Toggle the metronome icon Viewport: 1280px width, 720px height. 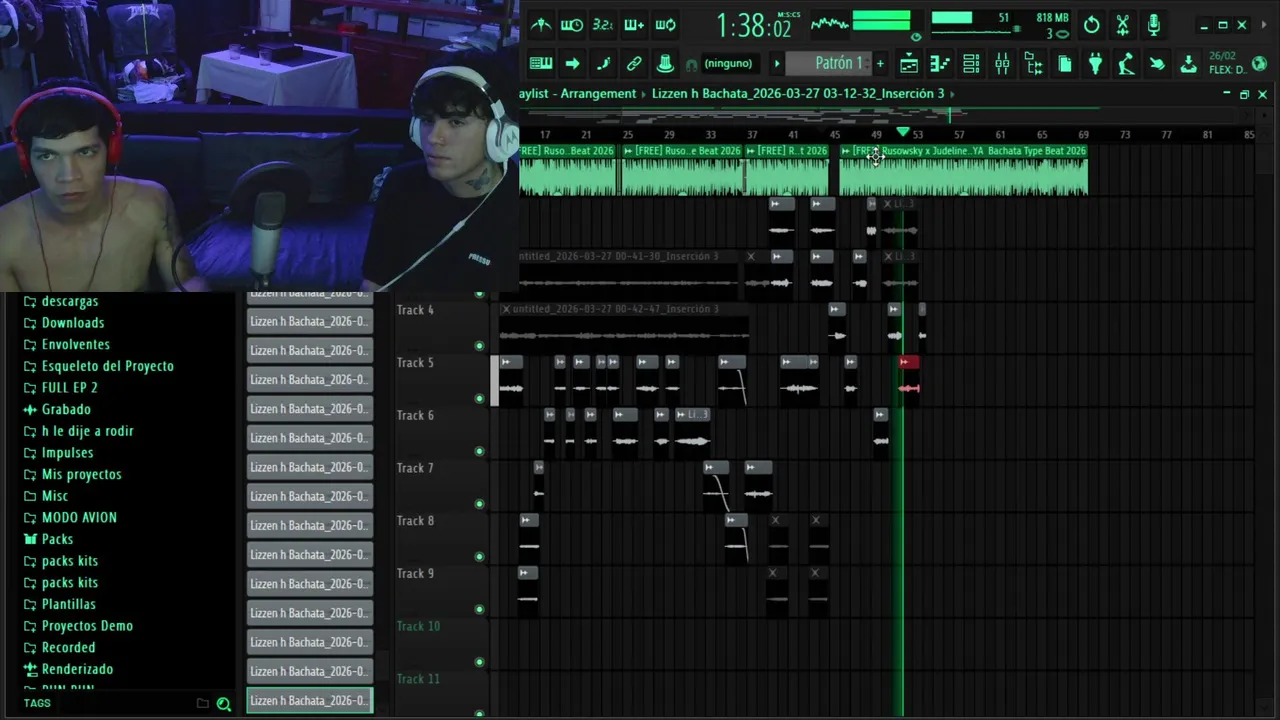pos(541,25)
